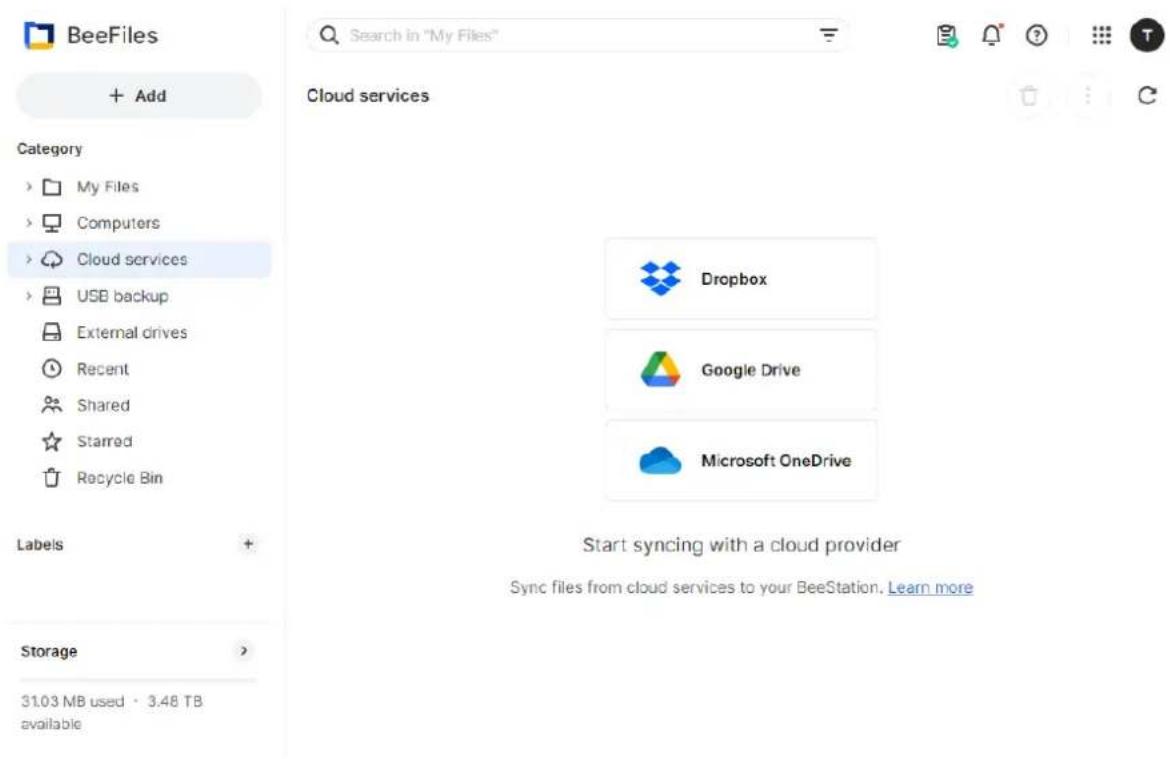Click the BeeFiles app name text
Viewport: 1170px width, 759px height.
coord(113,35)
